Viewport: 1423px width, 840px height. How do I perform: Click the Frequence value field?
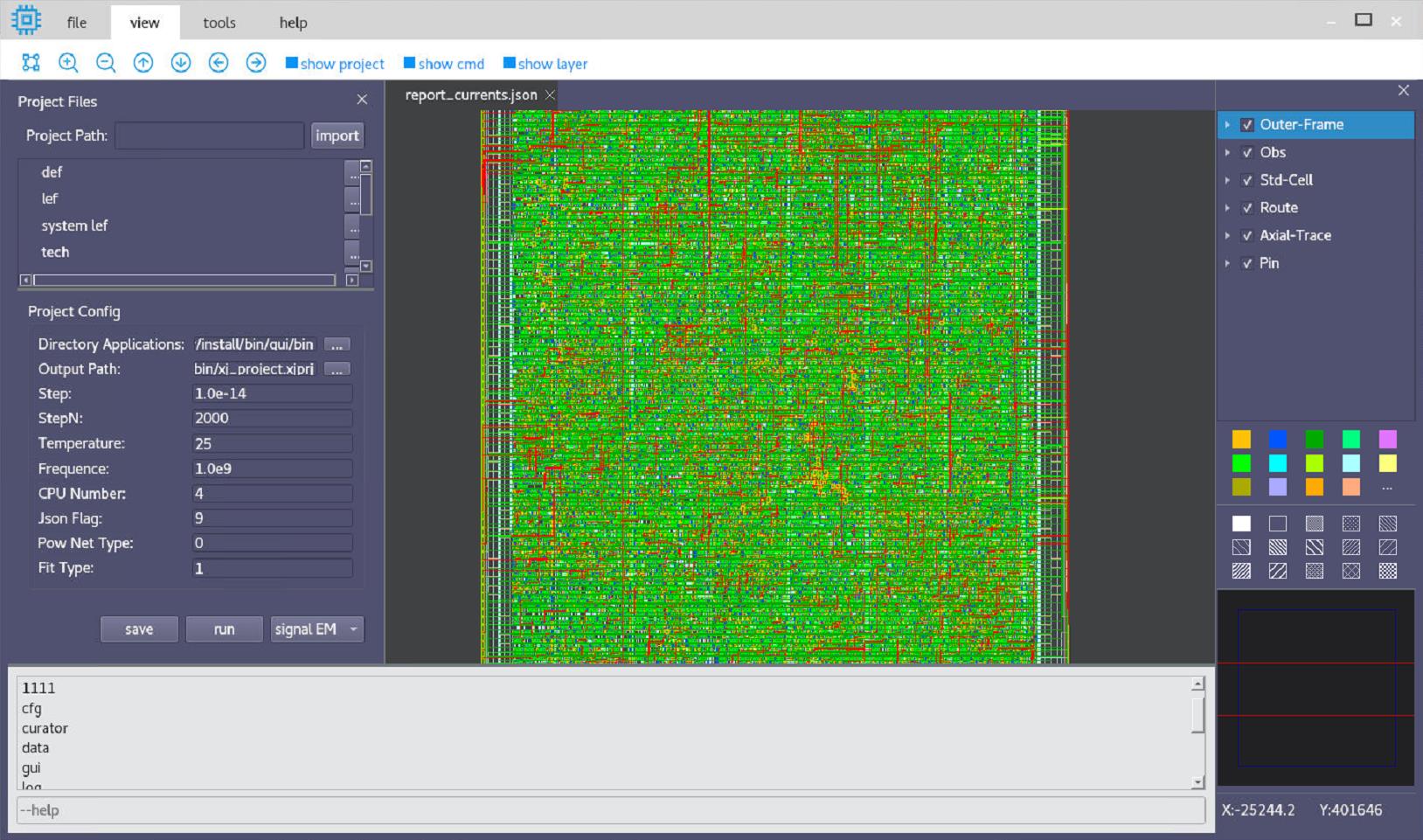click(x=272, y=469)
